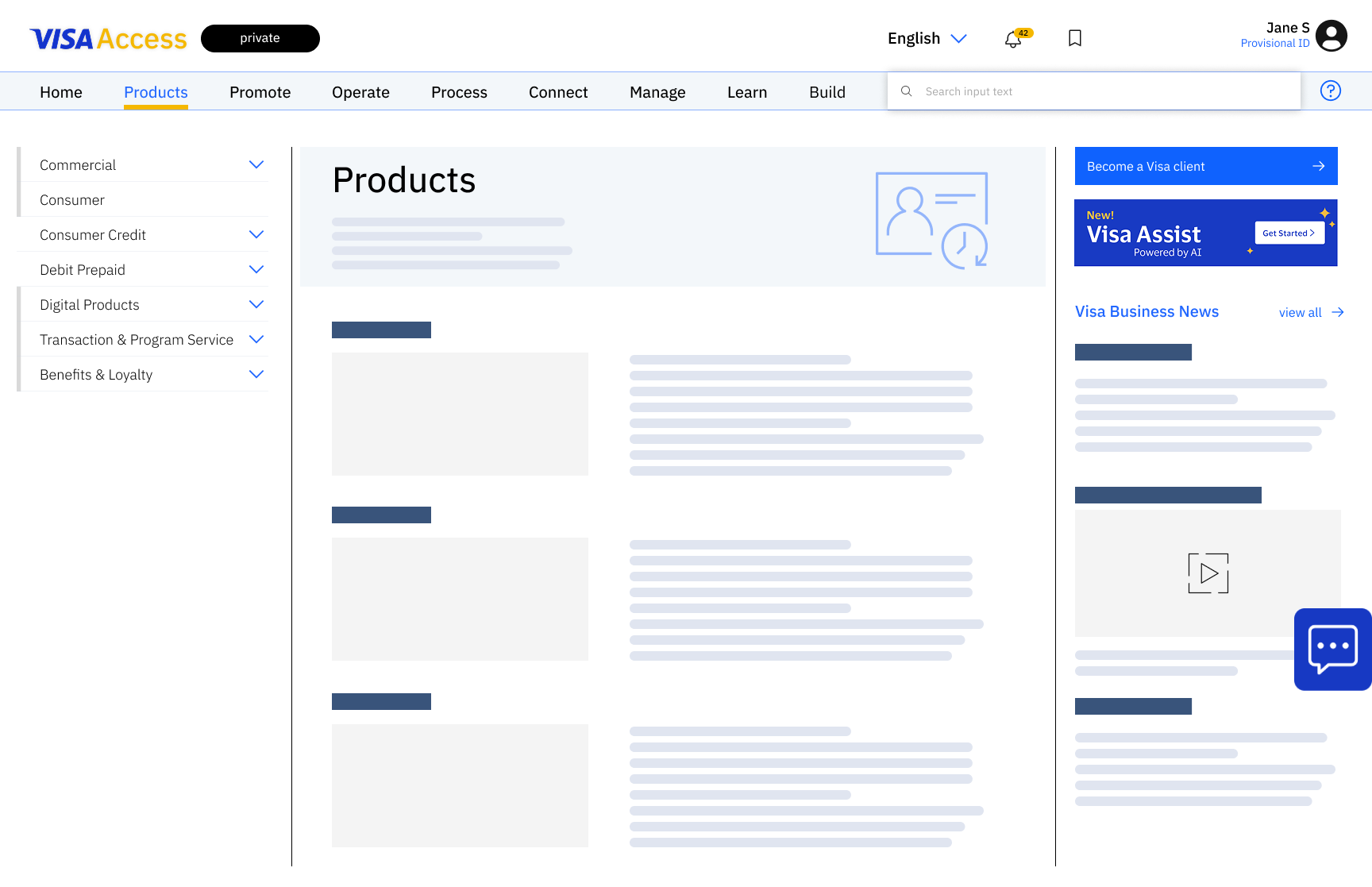This screenshot has height=887, width=1372.
Task: Expand the Digital Products section
Action: click(x=256, y=304)
